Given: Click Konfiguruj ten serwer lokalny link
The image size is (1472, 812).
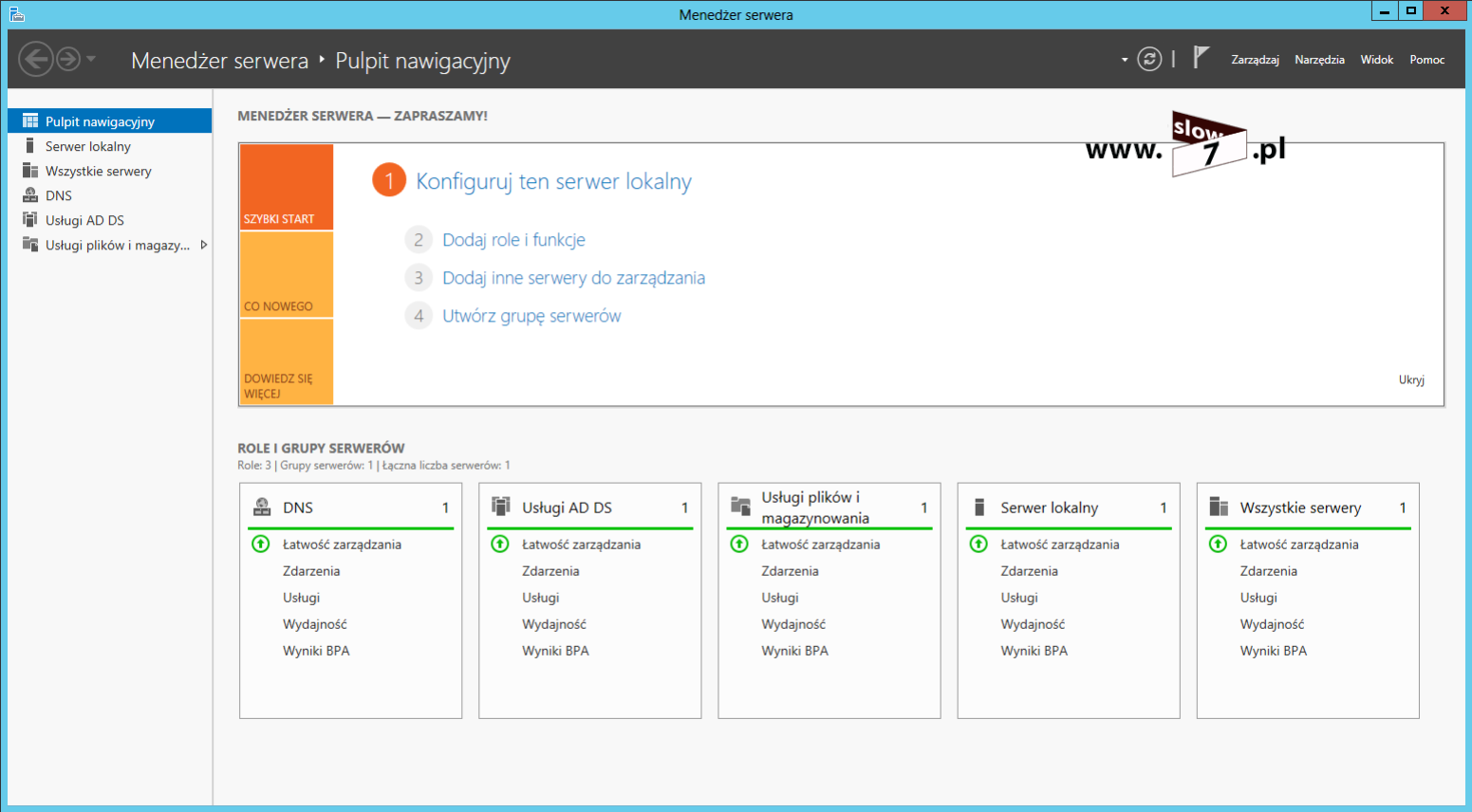Looking at the screenshot, I should click(553, 181).
